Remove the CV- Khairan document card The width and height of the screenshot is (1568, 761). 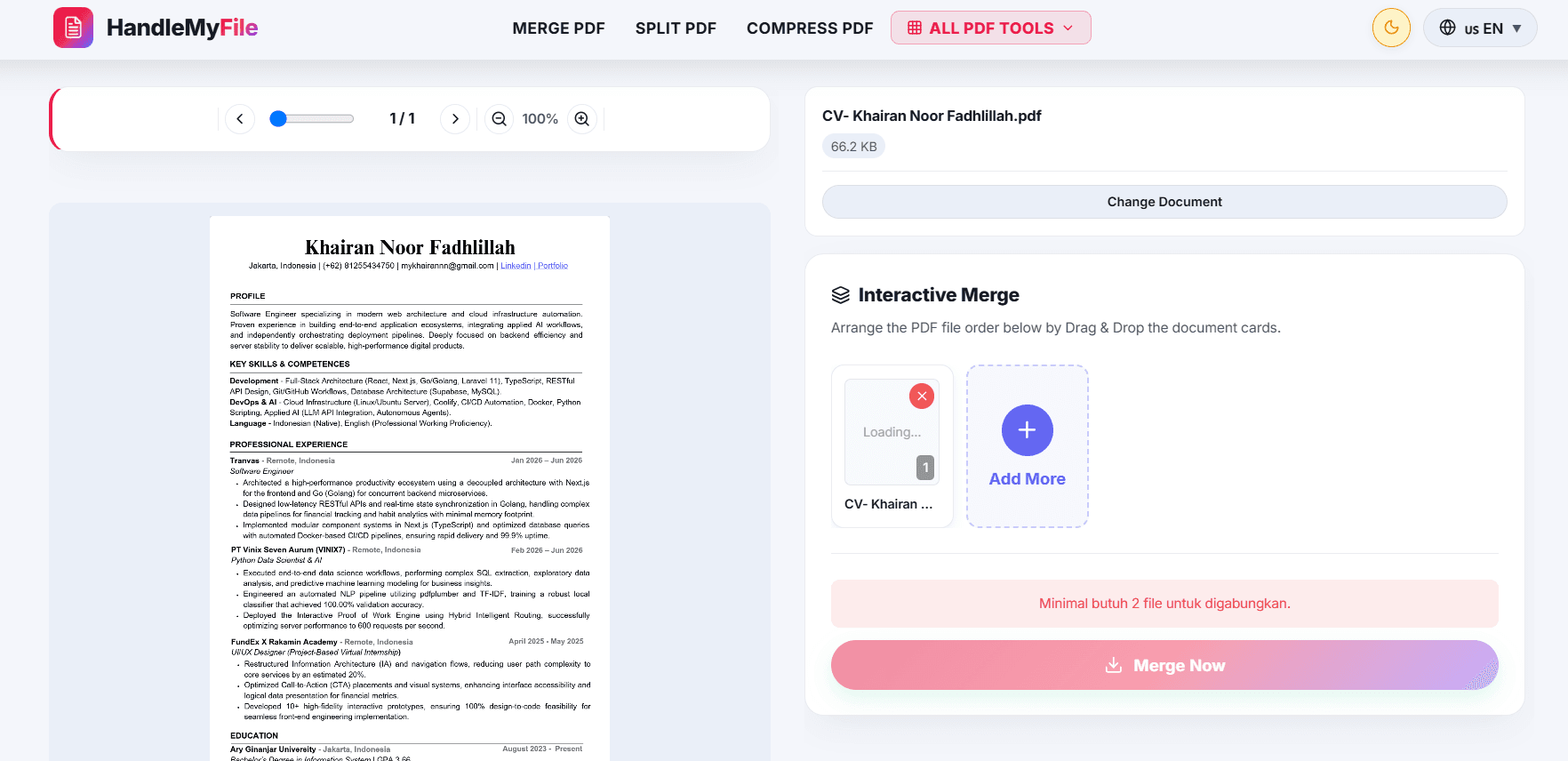pyautogui.click(x=922, y=396)
